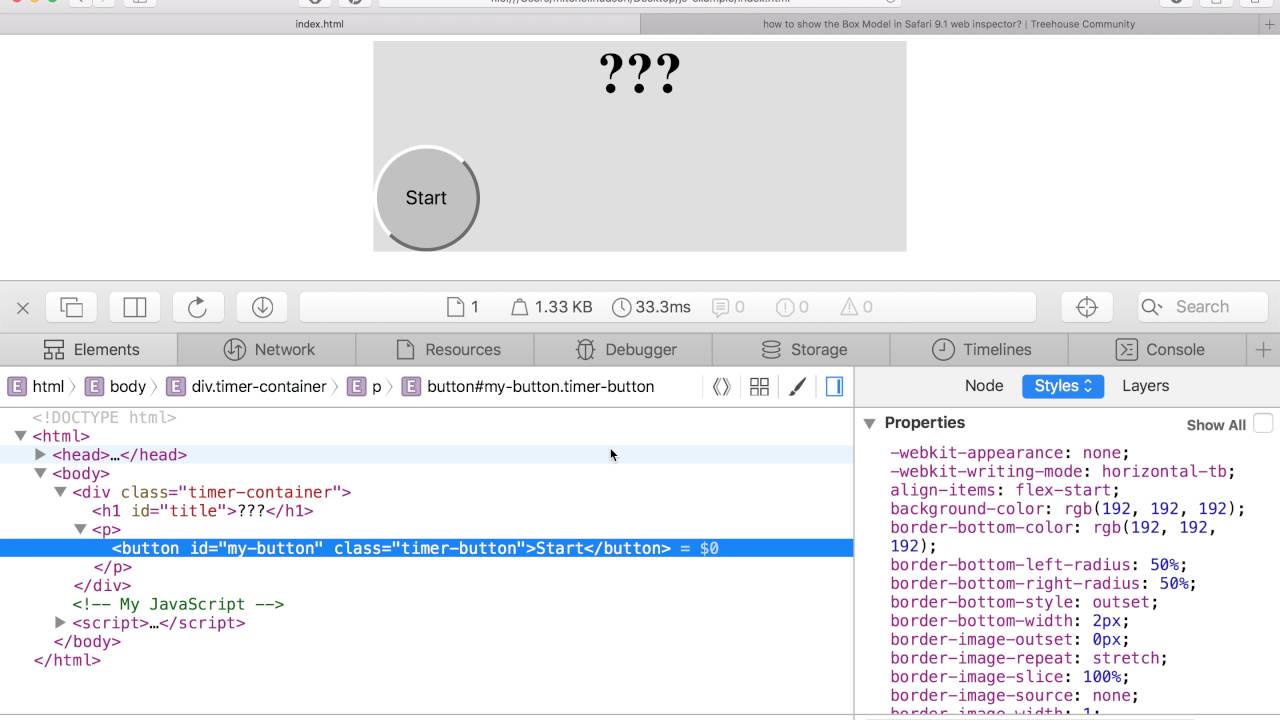Open the Storage tab
The image size is (1280, 720).
click(x=803, y=349)
